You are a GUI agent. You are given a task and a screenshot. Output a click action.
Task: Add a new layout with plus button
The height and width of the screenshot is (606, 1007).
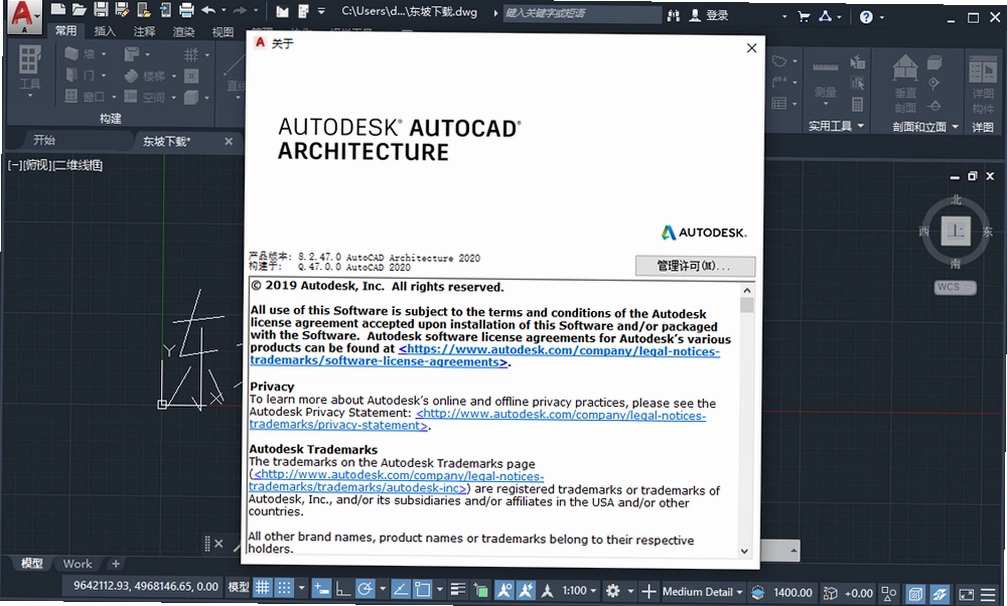[116, 564]
